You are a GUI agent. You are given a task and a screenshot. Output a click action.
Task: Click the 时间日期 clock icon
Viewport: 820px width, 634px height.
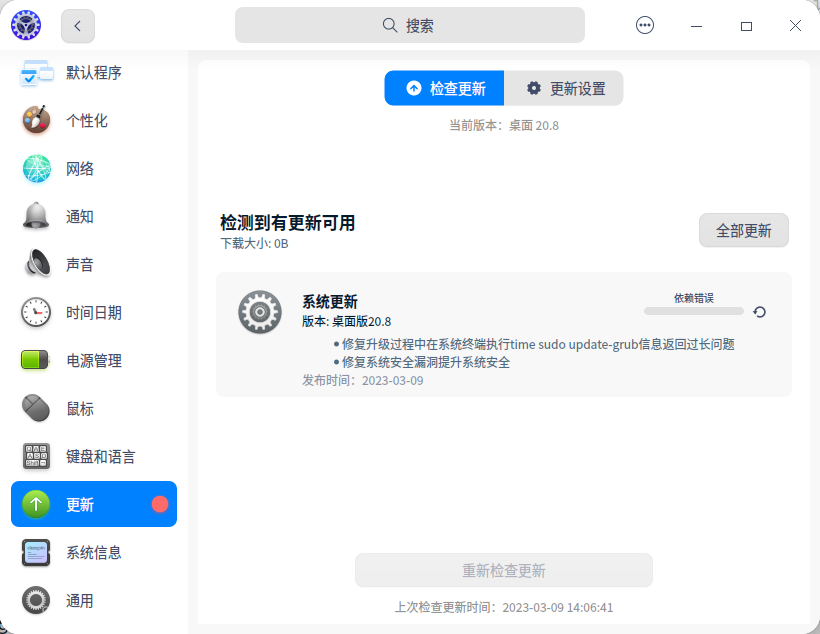click(36, 312)
